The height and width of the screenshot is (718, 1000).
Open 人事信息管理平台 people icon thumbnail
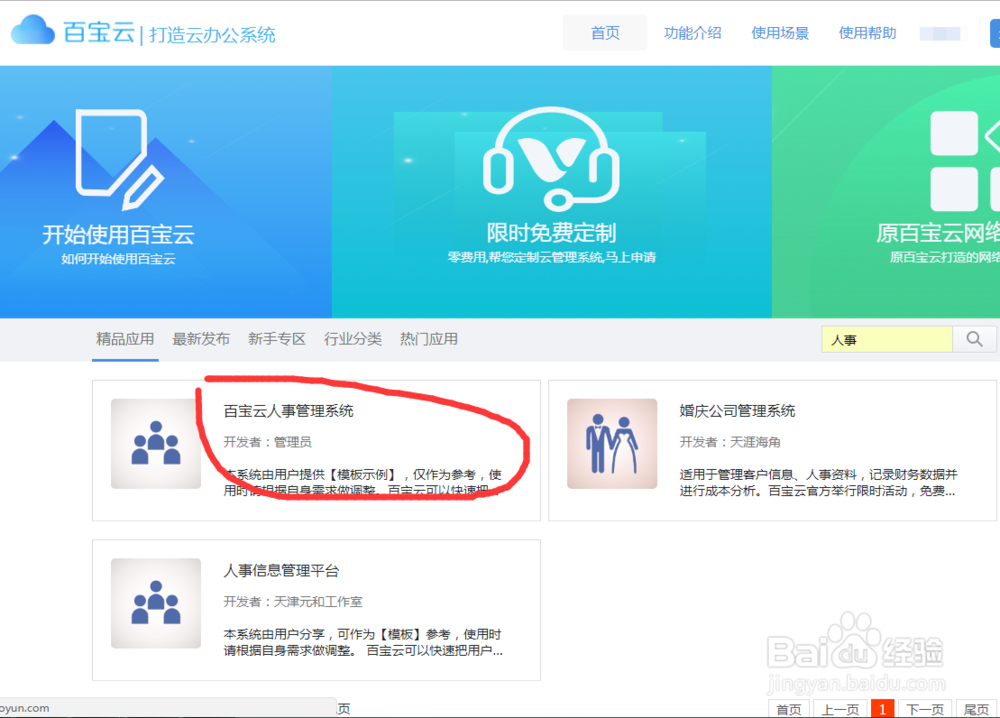pyautogui.click(x=156, y=603)
